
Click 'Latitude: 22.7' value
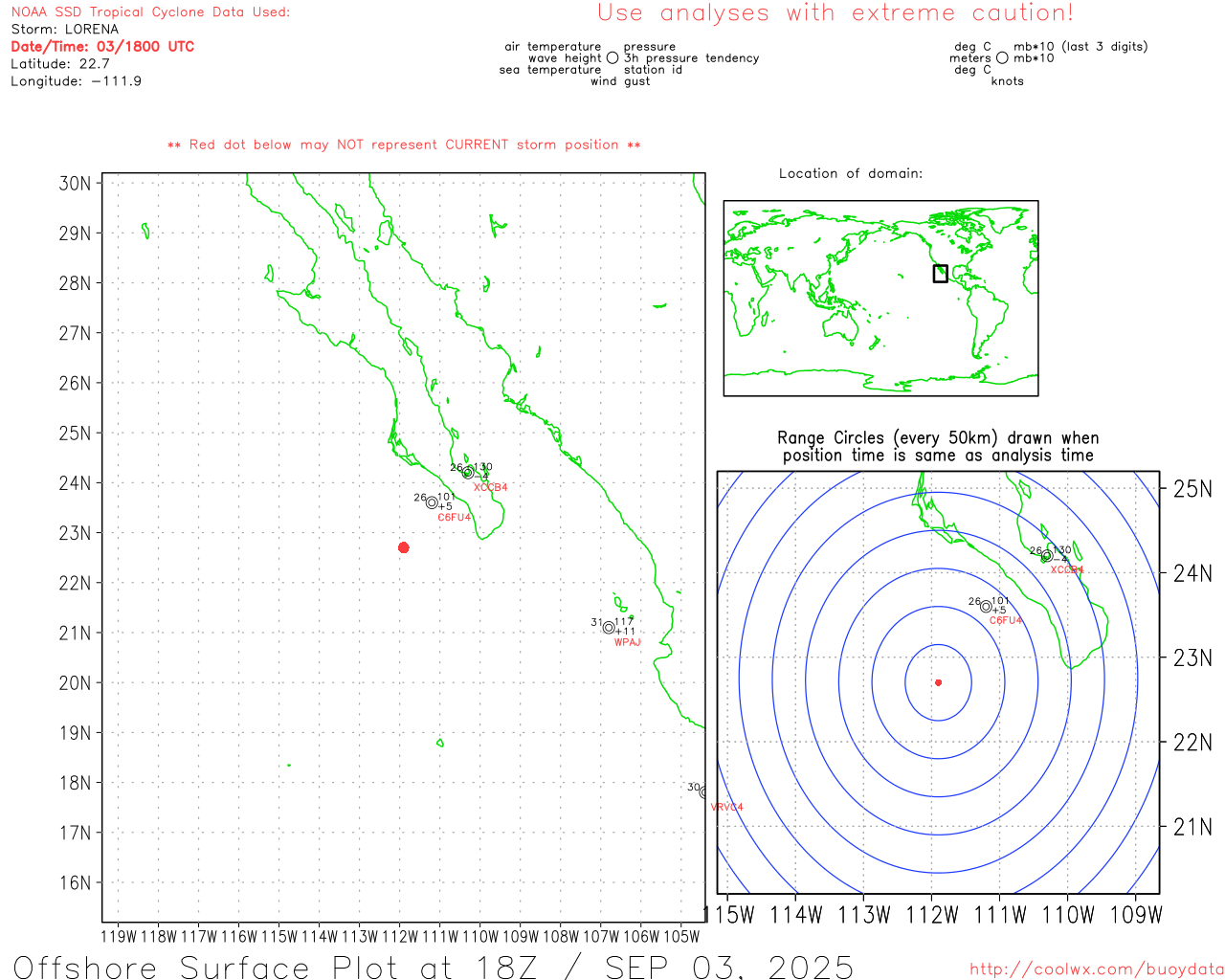coord(60,64)
